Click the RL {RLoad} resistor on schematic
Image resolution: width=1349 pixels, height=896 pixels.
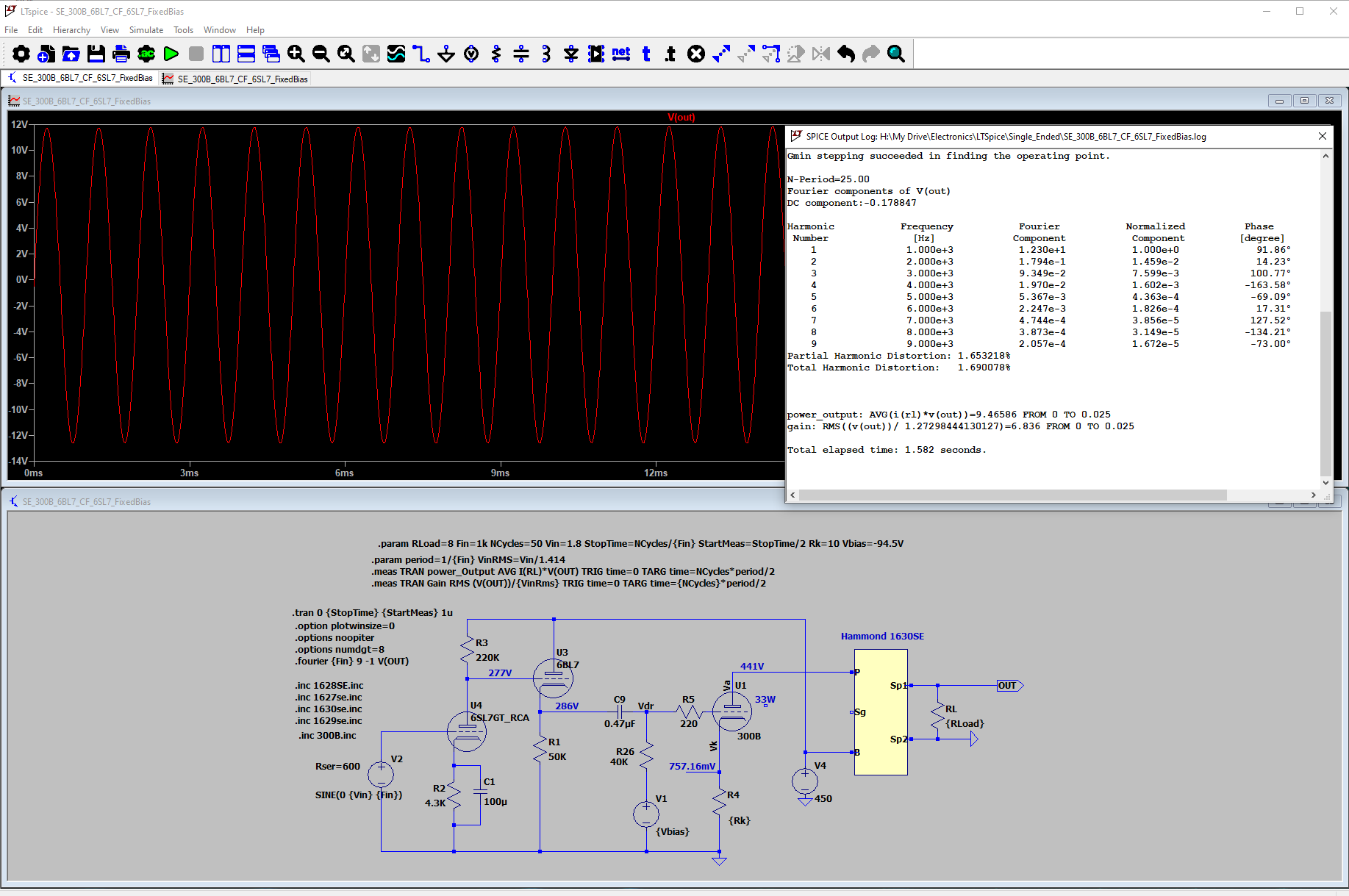(x=938, y=716)
